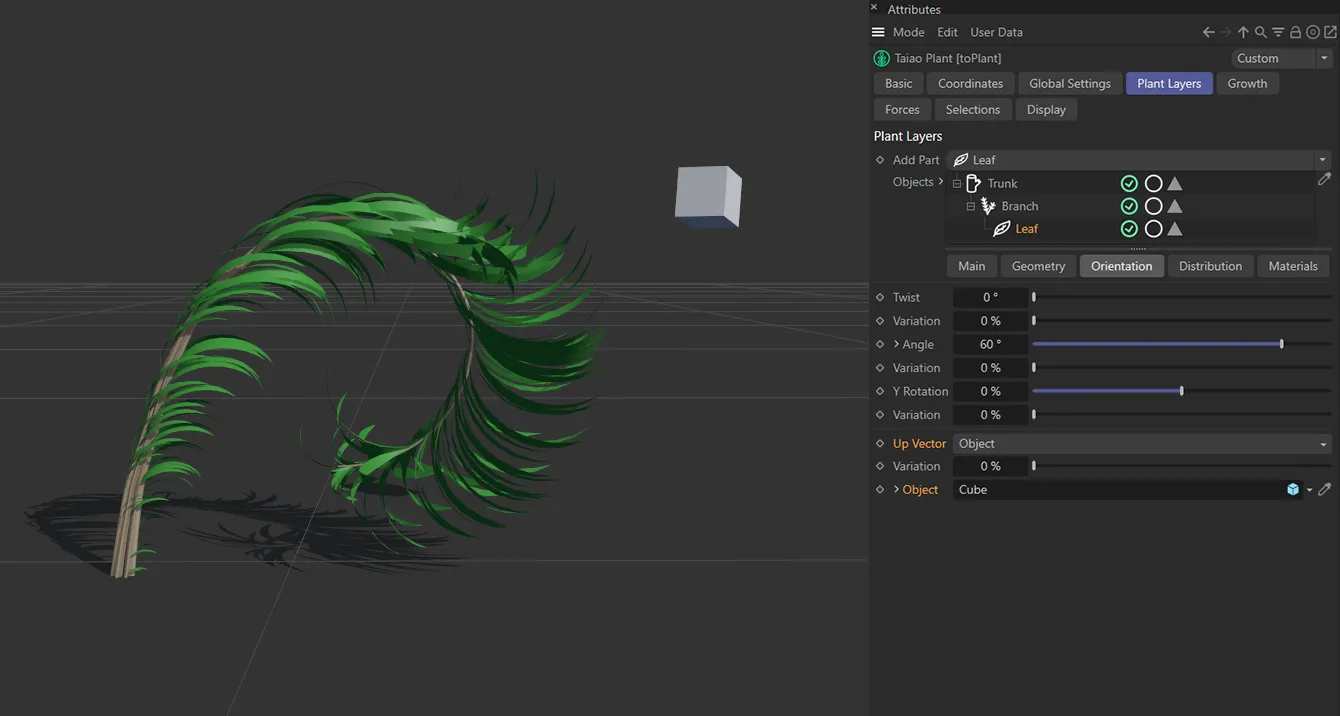Switch to the Growth tab

(1247, 84)
